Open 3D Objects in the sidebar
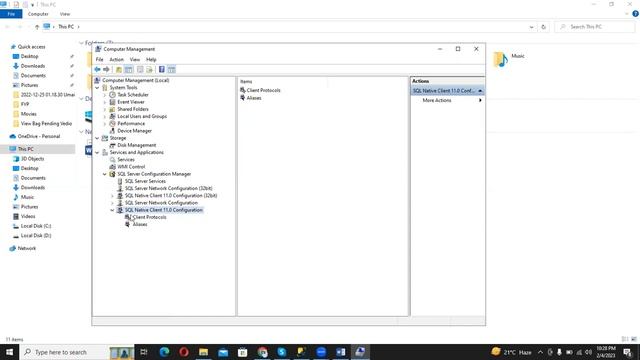The height and width of the screenshot is (360, 640). [x=33, y=159]
